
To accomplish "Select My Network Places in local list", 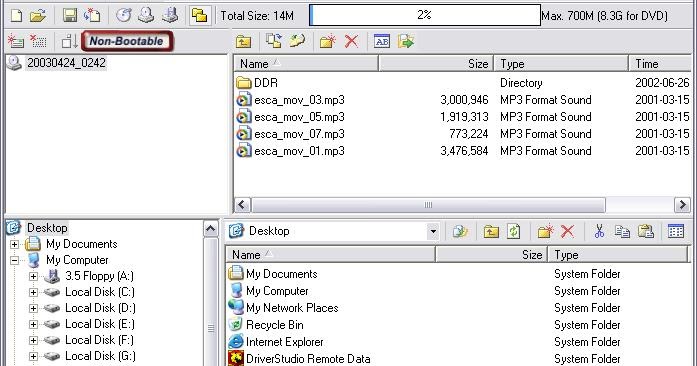I will (292, 308).
